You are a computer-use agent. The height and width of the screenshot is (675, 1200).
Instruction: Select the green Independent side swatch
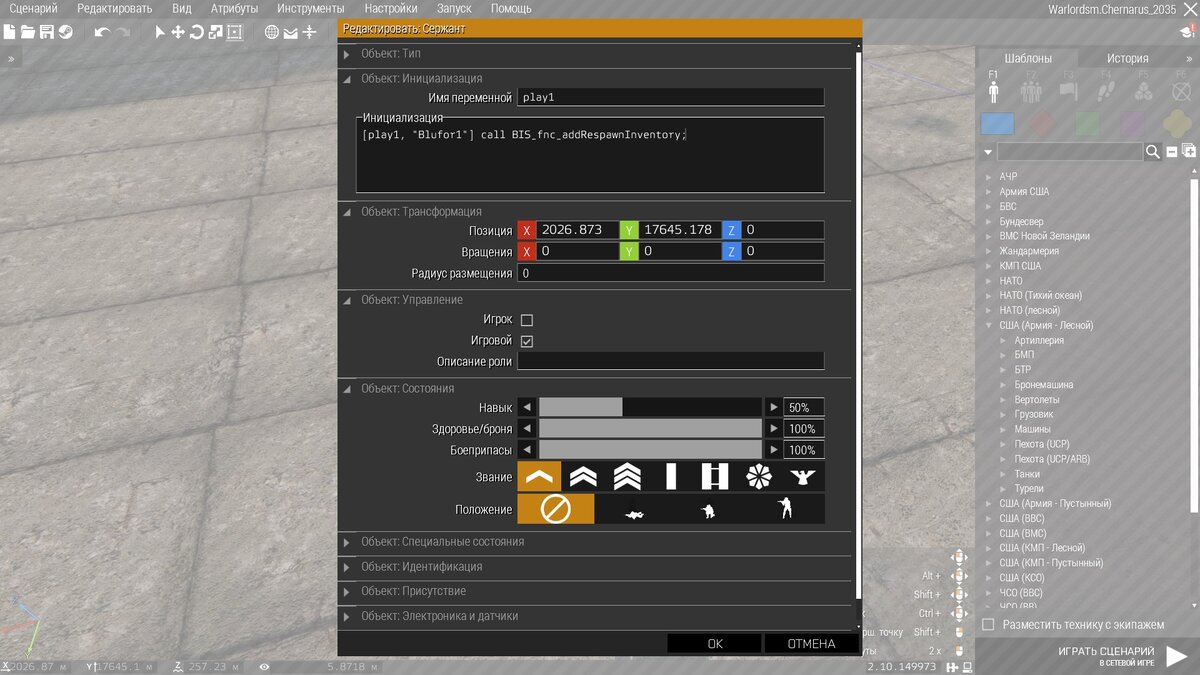[1088, 124]
